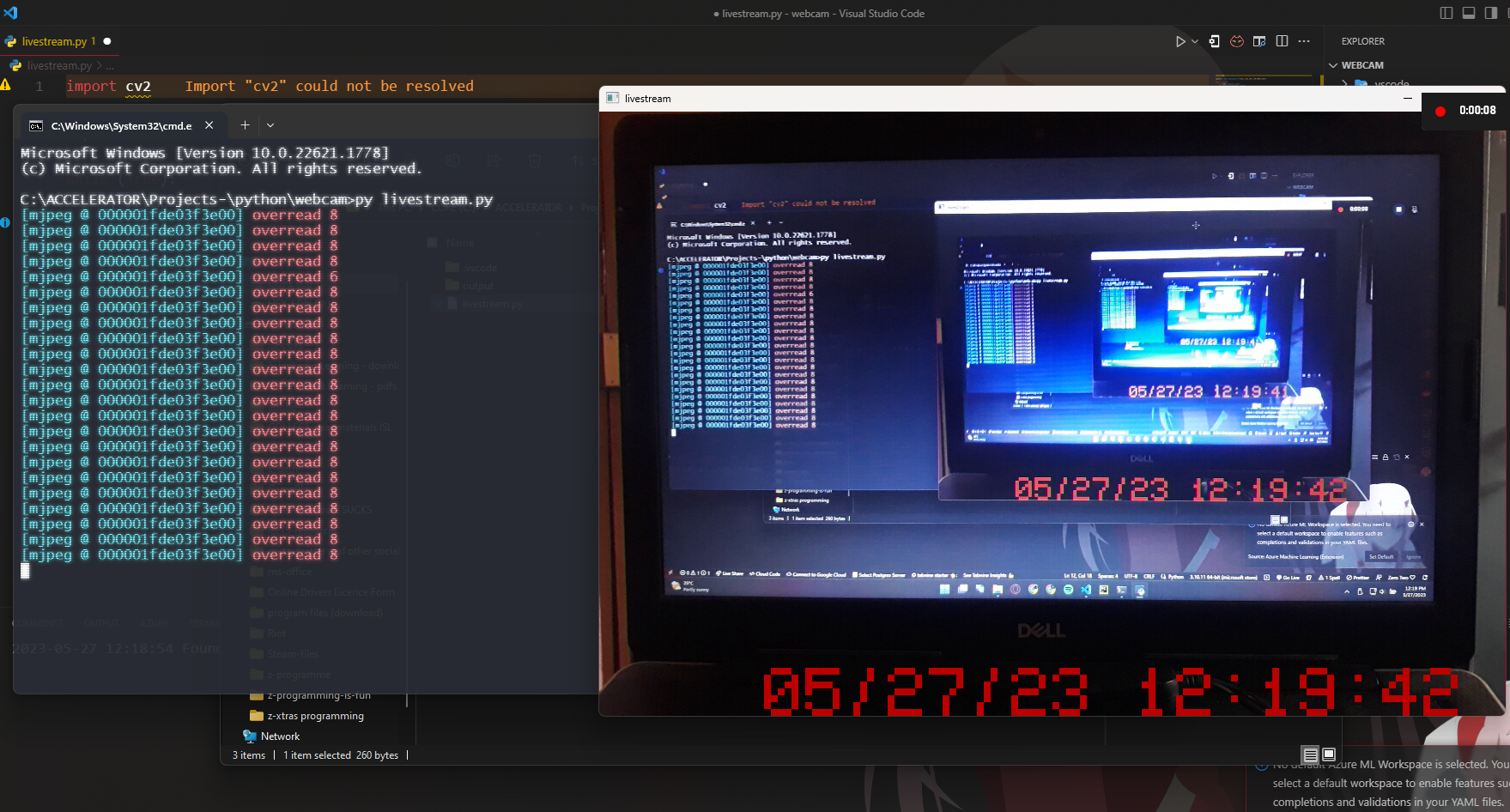Select the livestream.py editor tab

click(x=58, y=41)
